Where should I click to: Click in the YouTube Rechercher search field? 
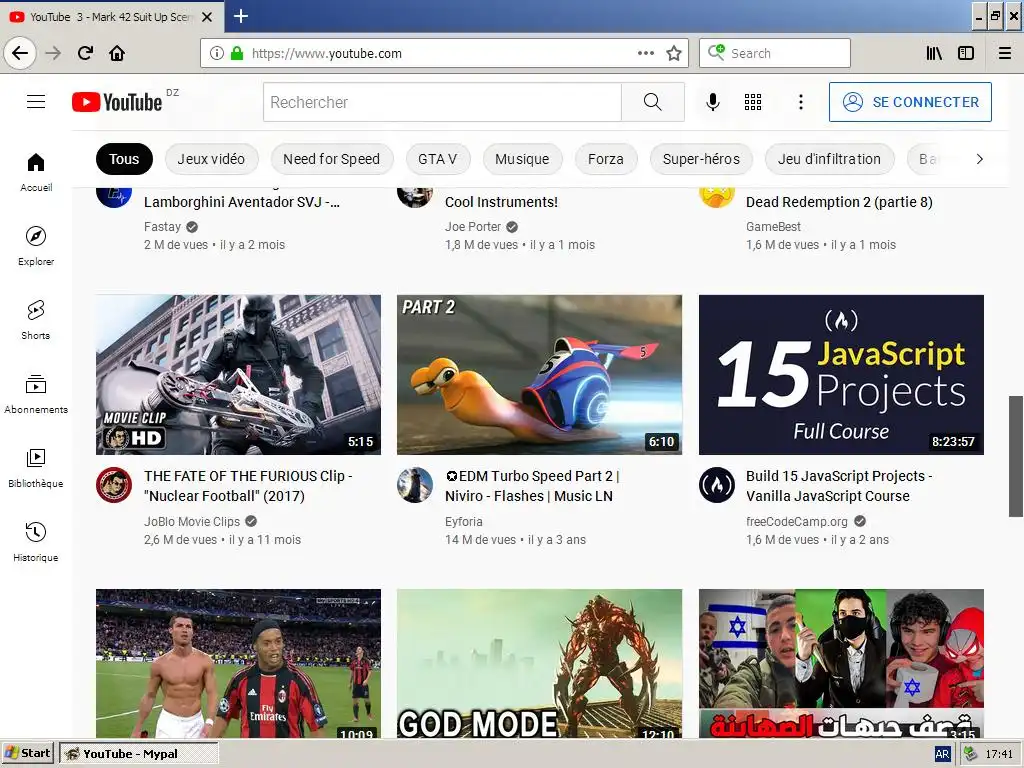click(x=442, y=102)
